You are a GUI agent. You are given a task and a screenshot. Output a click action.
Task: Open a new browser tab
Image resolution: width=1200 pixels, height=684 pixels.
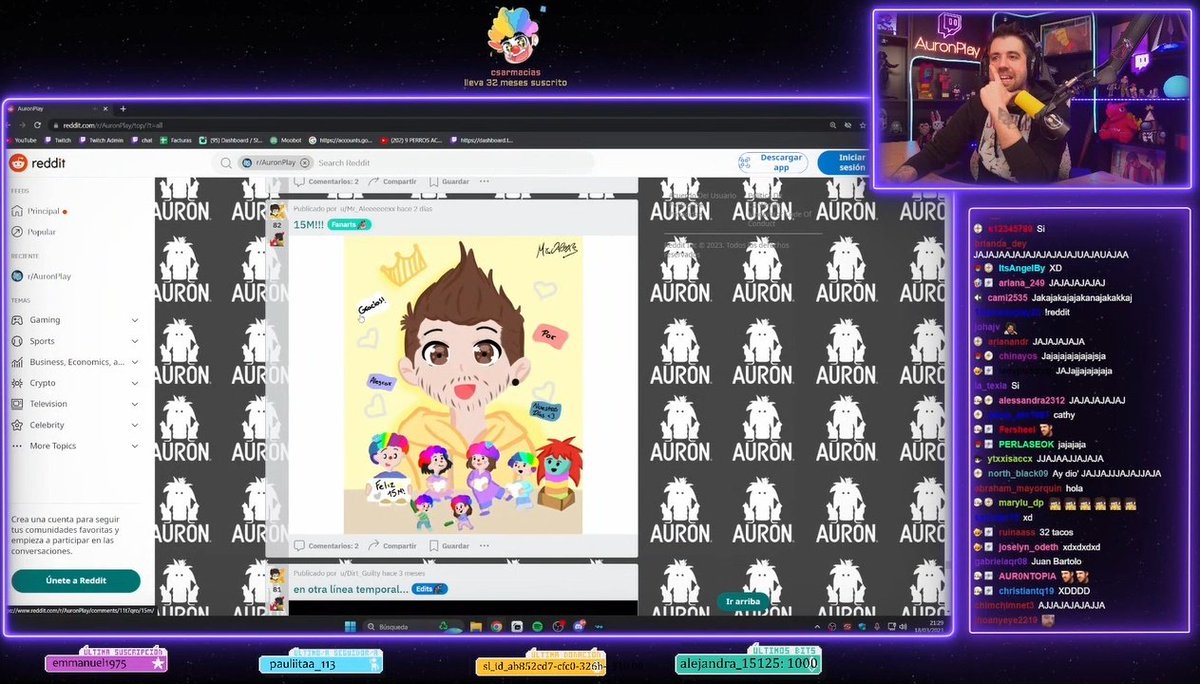click(122, 107)
